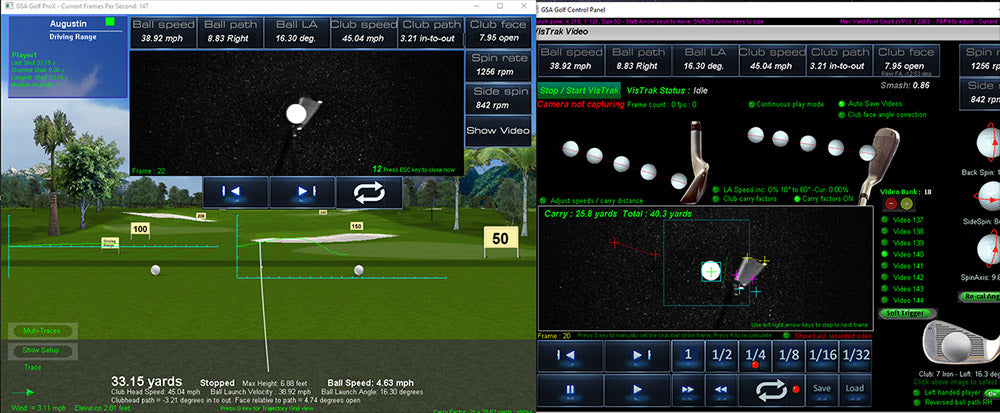Toggle Club face angle correction
This screenshot has height=413, width=1000.
click(x=841, y=114)
